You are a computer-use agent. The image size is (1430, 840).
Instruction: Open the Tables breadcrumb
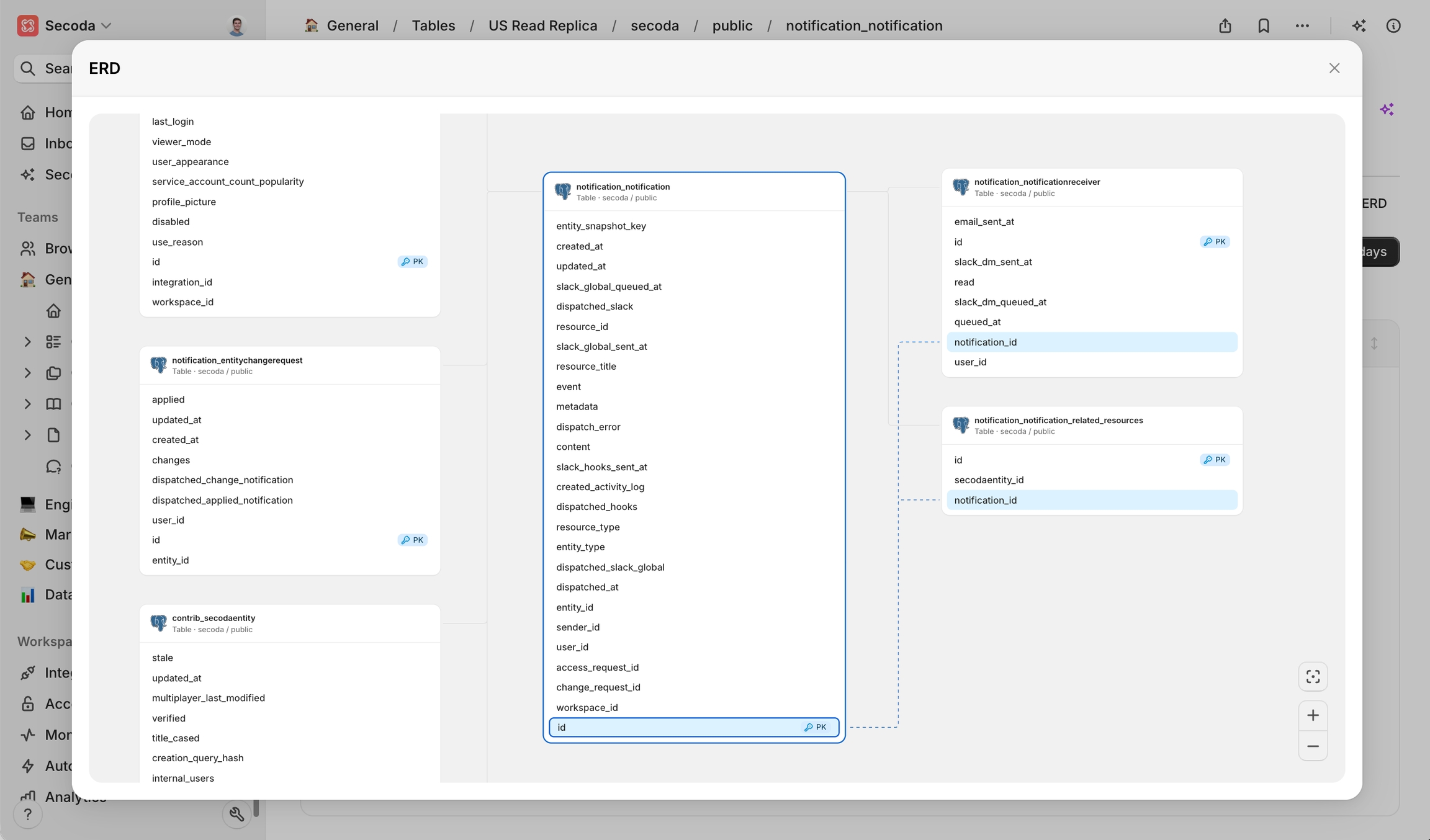click(433, 25)
